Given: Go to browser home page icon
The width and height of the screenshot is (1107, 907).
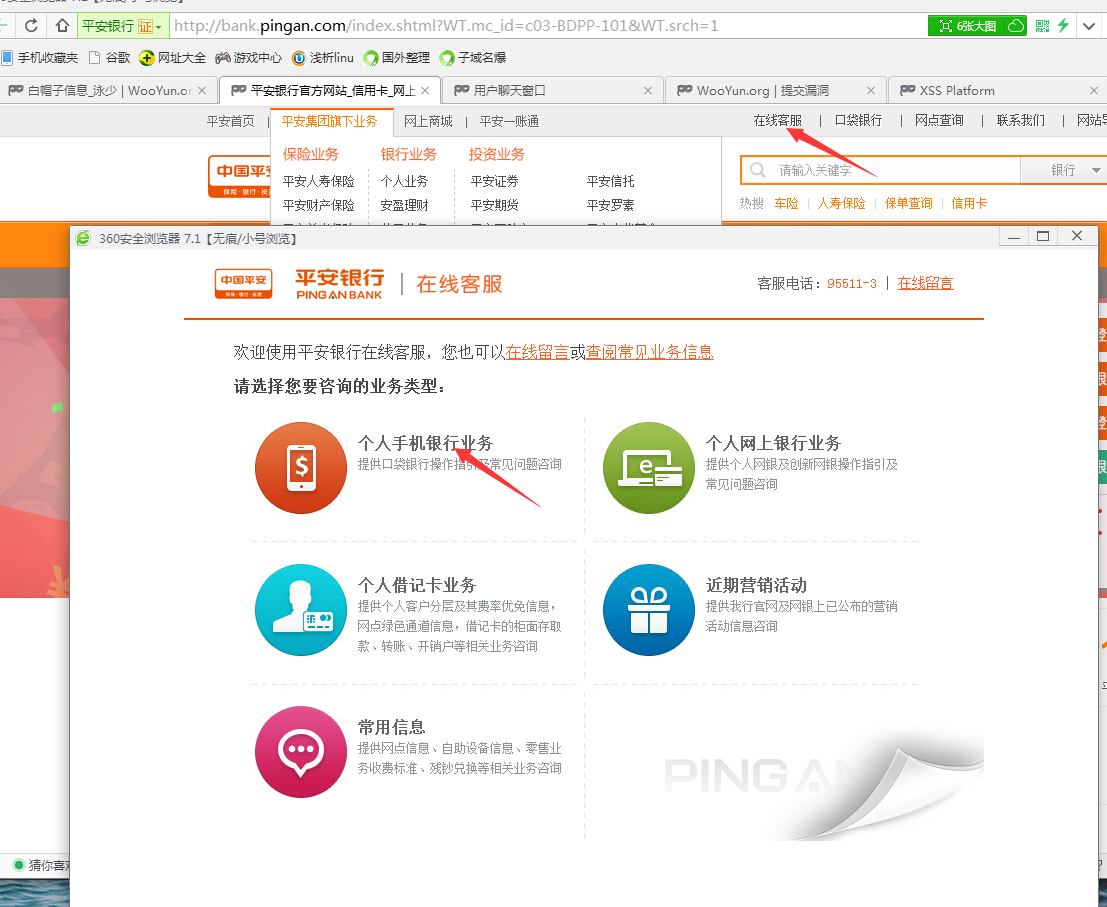Looking at the screenshot, I should [62, 26].
